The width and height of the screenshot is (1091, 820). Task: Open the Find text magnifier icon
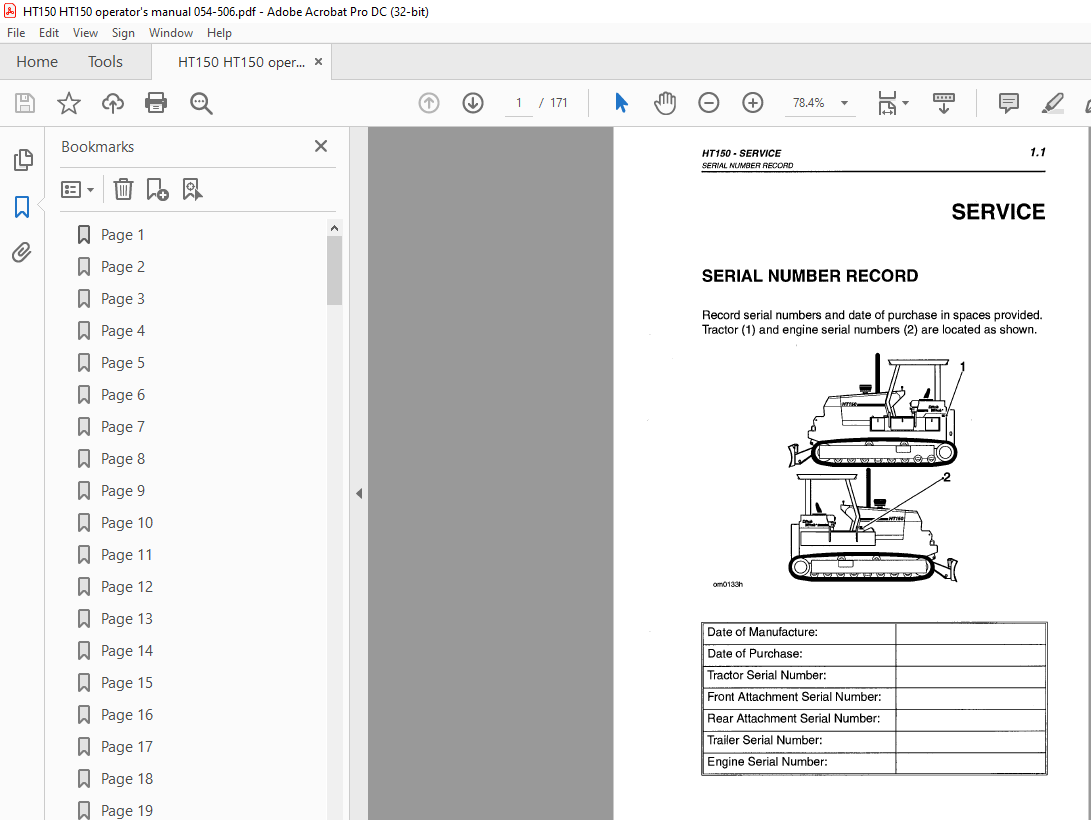201,103
